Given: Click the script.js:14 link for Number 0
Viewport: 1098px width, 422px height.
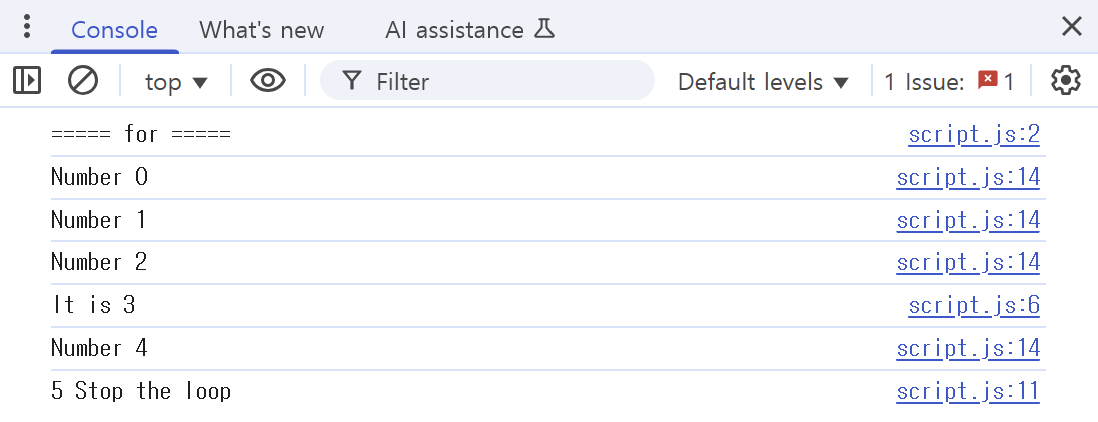Looking at the screenshot, I should [967, 178].
